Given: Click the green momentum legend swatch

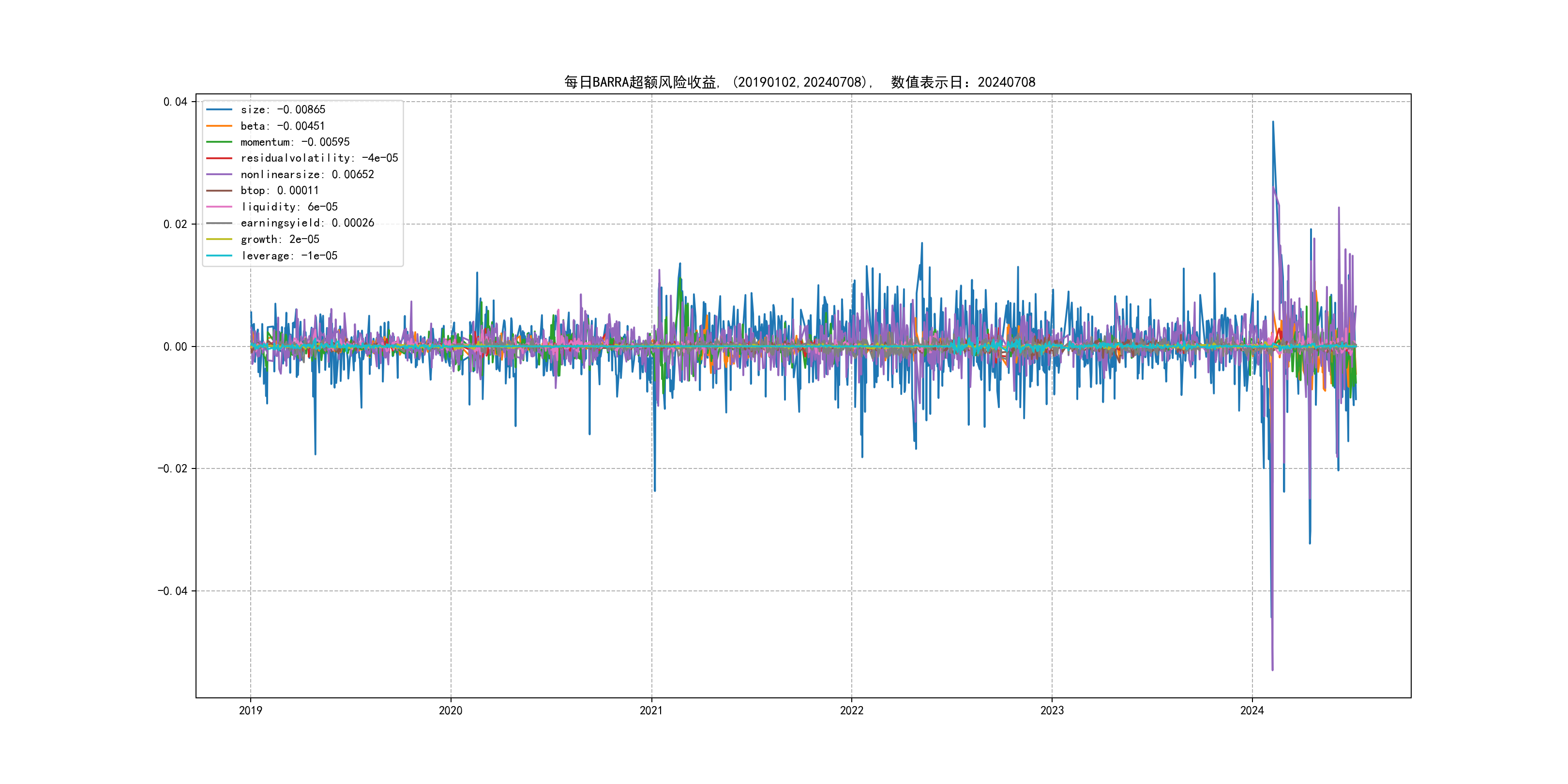Looking at the screenshot, I should (x=219, y=142).
